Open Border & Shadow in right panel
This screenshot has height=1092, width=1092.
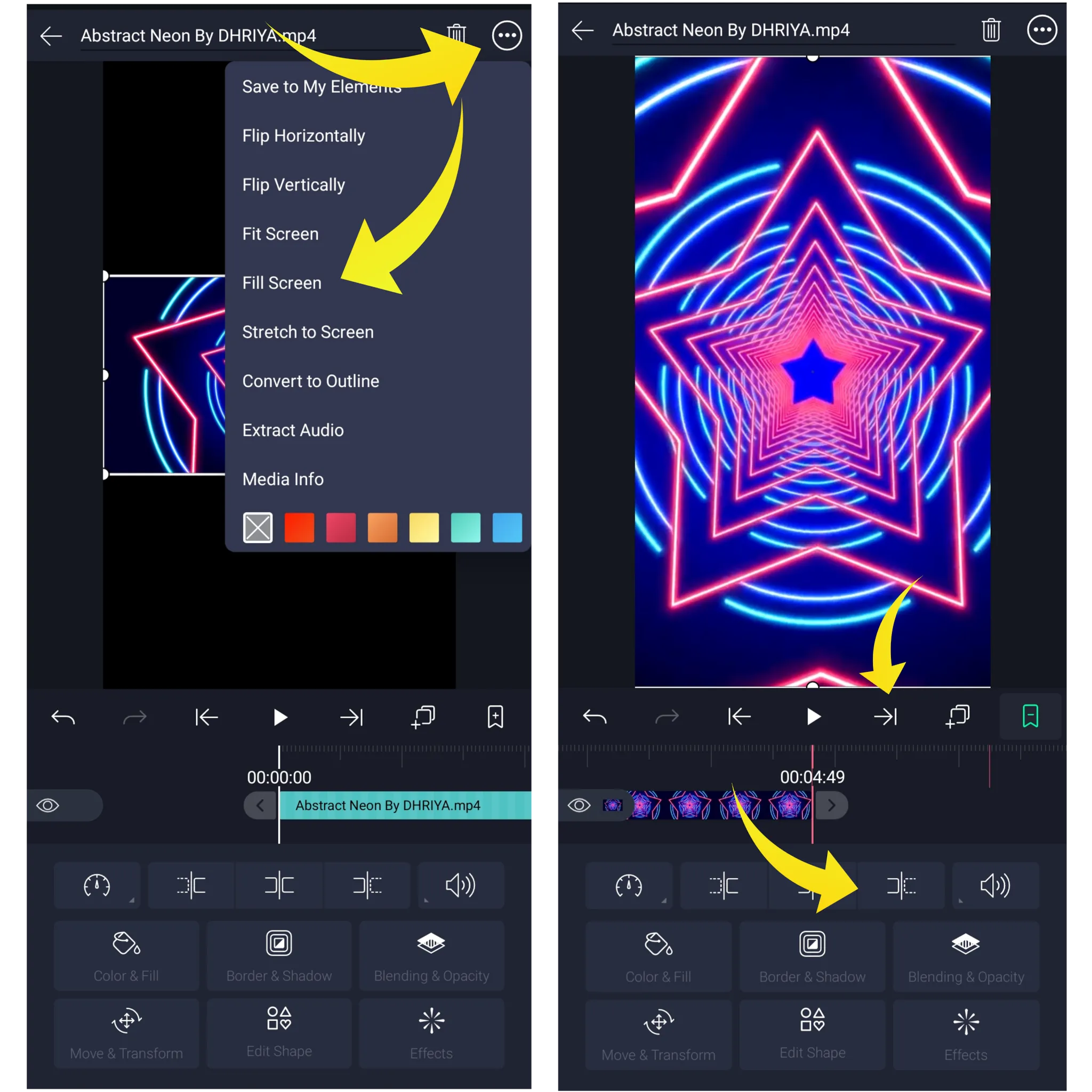(812, 957)
